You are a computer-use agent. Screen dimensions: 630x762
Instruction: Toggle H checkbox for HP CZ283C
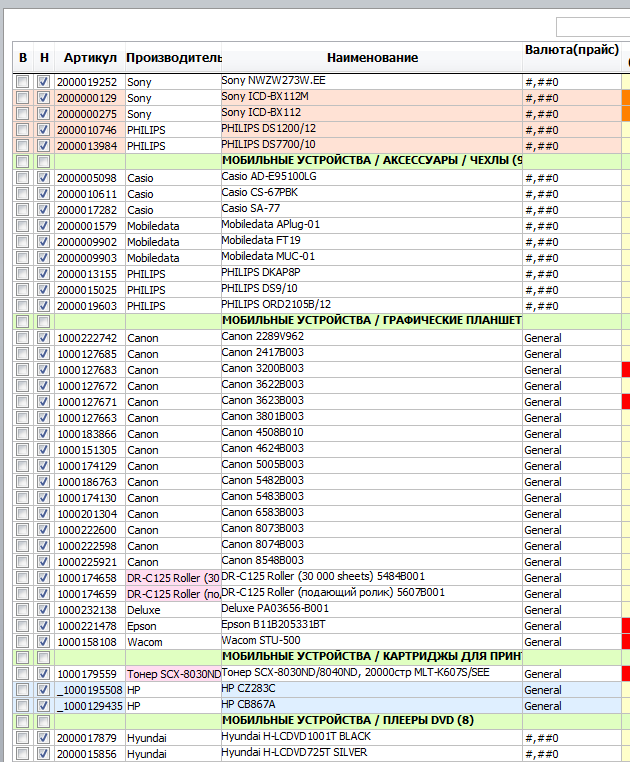[x=43, y=690]
